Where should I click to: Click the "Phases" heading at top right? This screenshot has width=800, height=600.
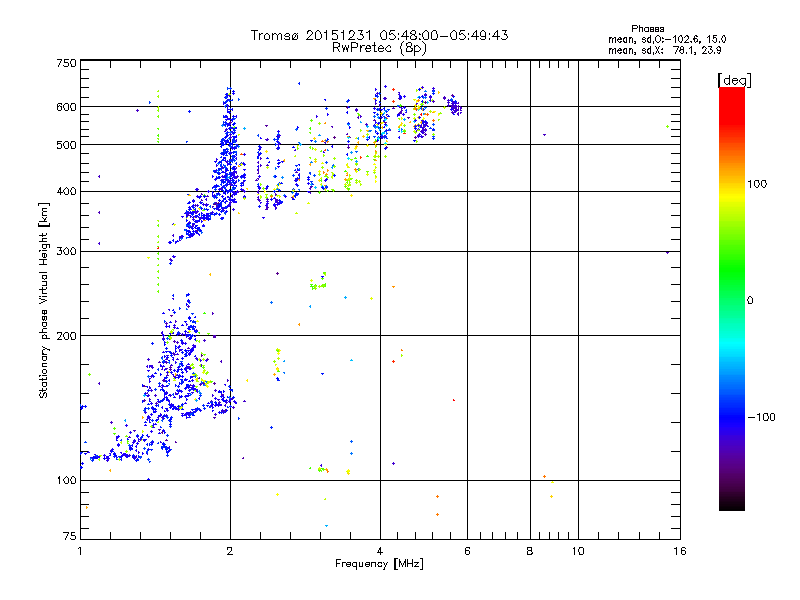(647, 29)
